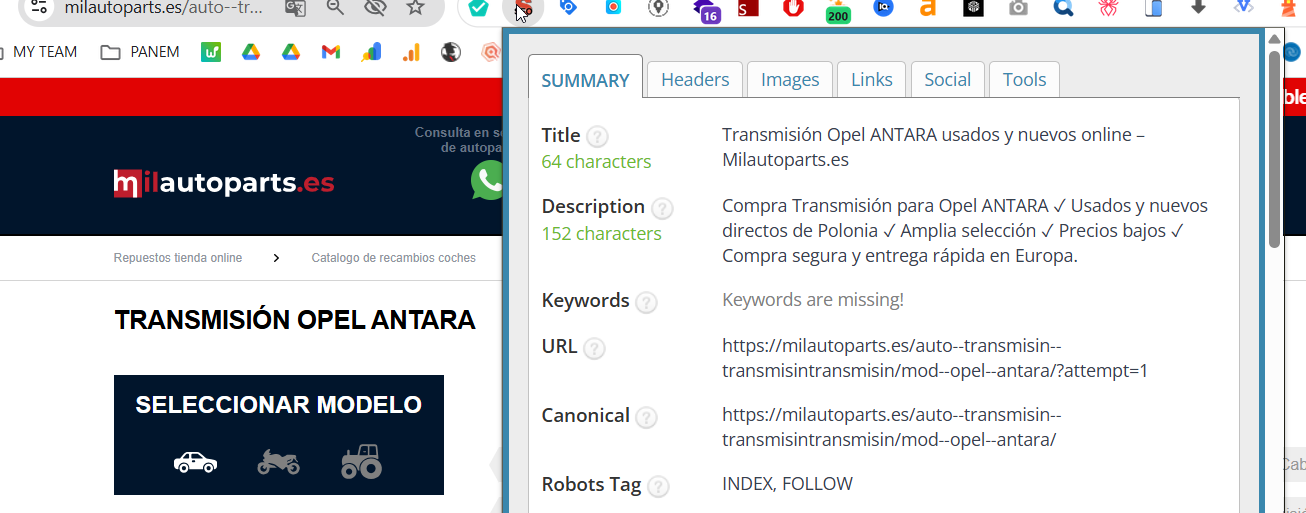Click the 'INDEX, FOLLOW' robots tag value
1306x513 pixels.
coord(787,484)
